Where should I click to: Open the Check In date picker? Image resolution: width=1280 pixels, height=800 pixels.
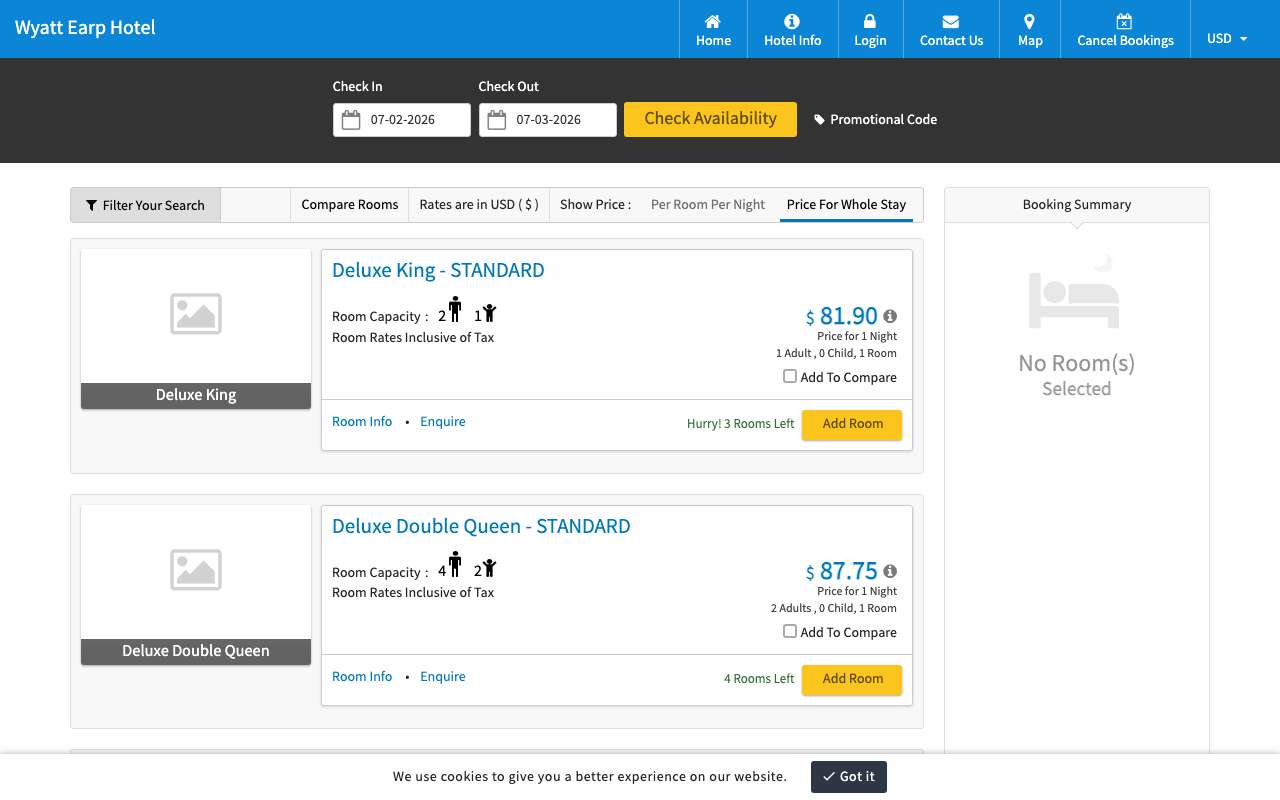tap(402, 120)
